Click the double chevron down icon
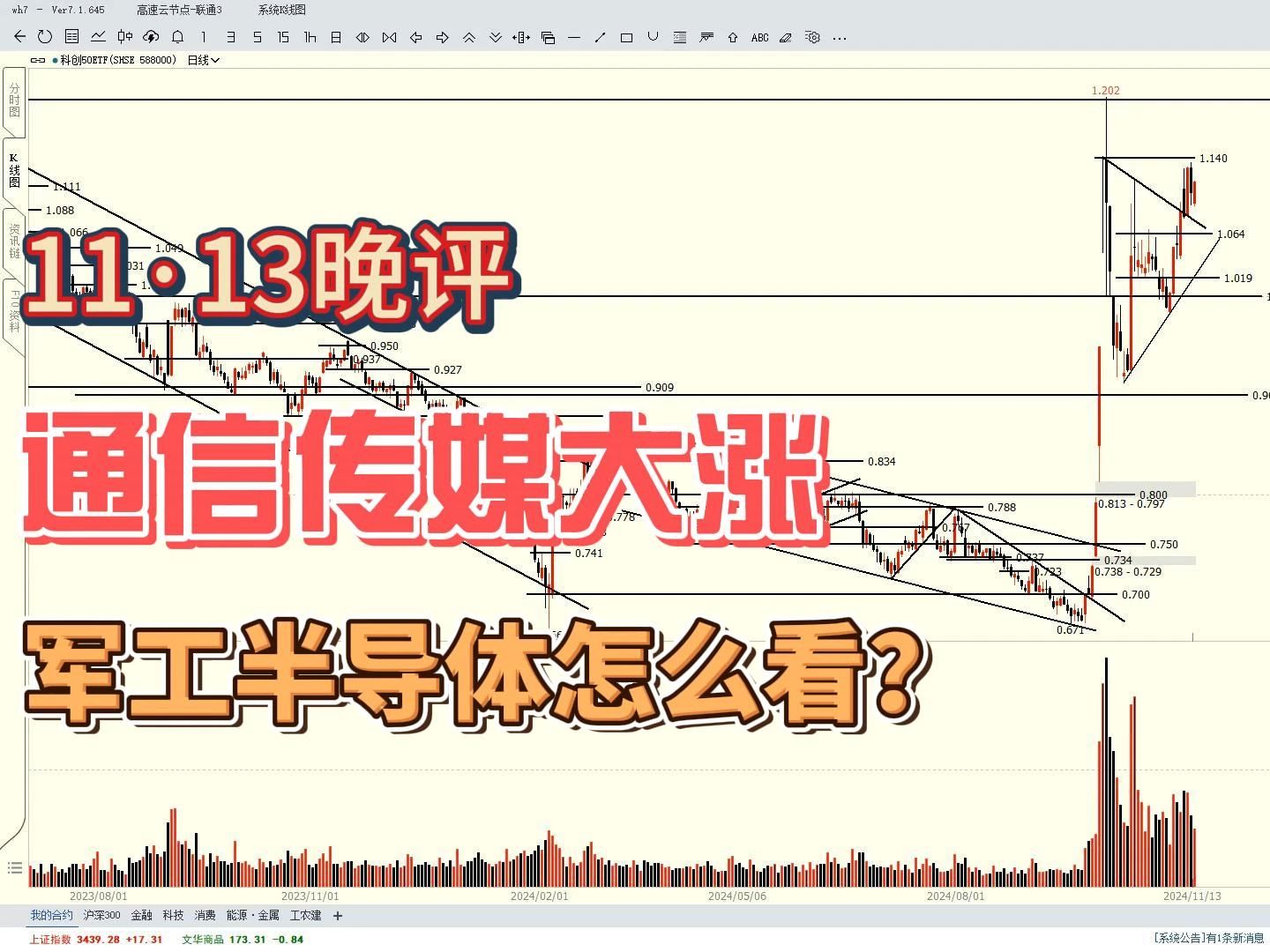 pos(496,37)
